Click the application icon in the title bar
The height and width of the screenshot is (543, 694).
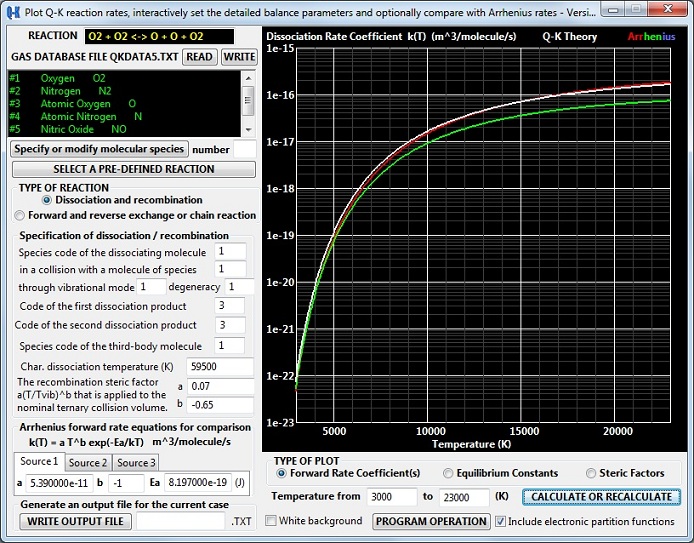tap(16, 11)
